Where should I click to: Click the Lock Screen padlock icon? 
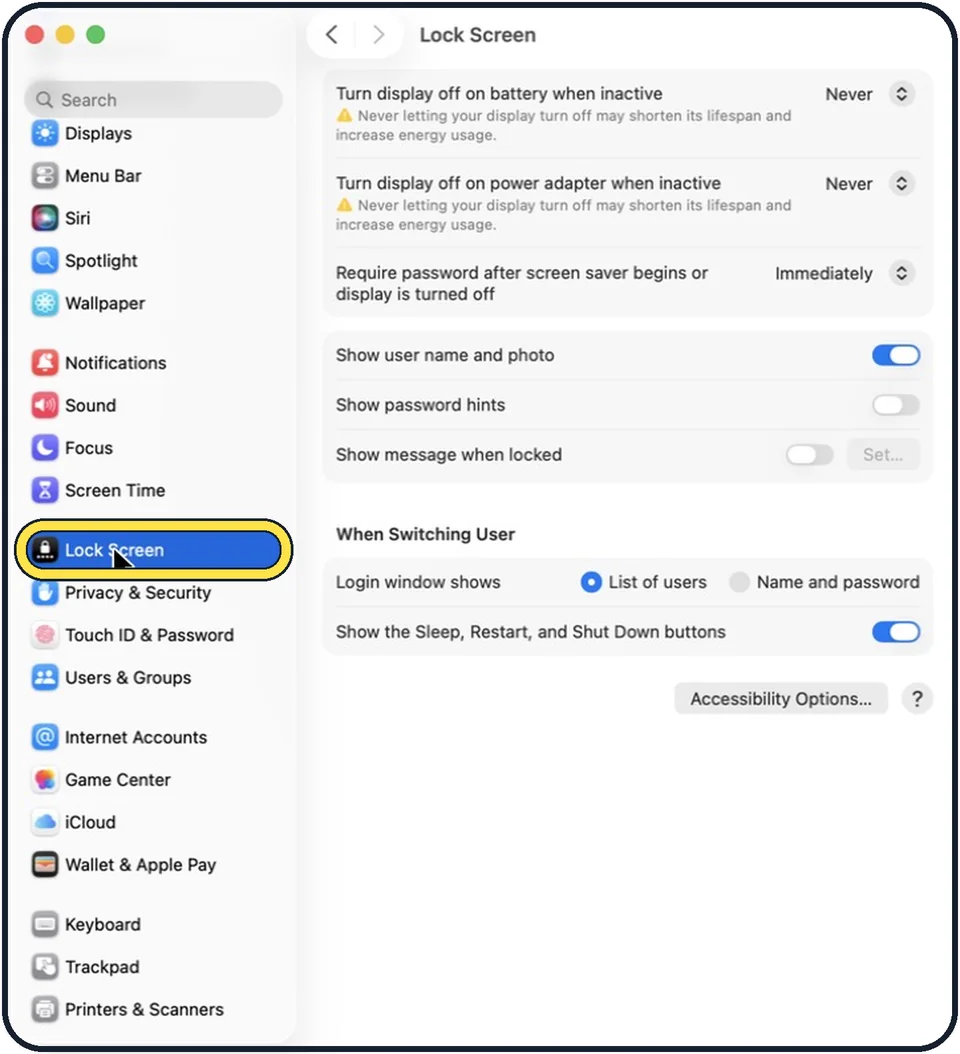(45, 550)
